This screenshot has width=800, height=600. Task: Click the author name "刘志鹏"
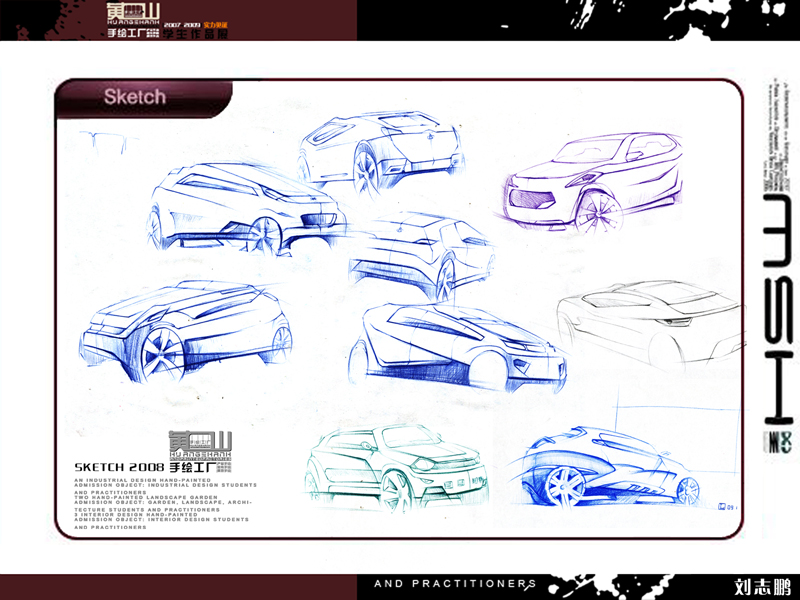(x=762, y=587)
